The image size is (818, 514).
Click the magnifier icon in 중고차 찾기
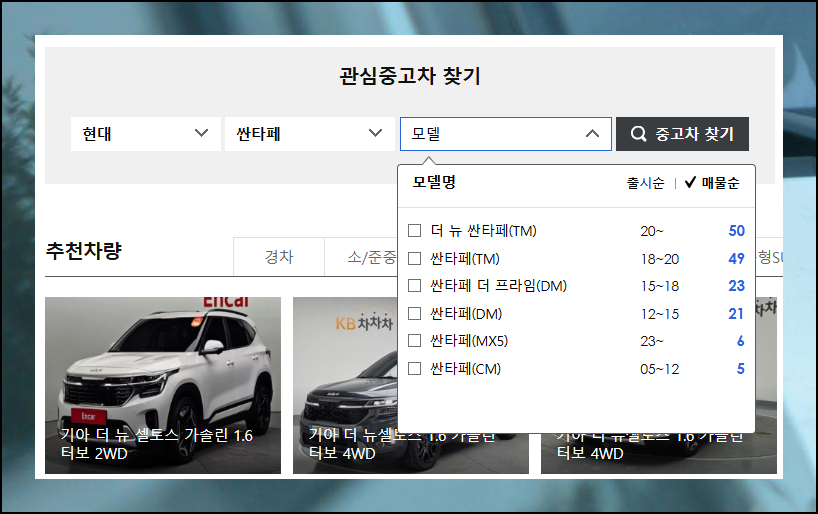(x=638, y=134)
